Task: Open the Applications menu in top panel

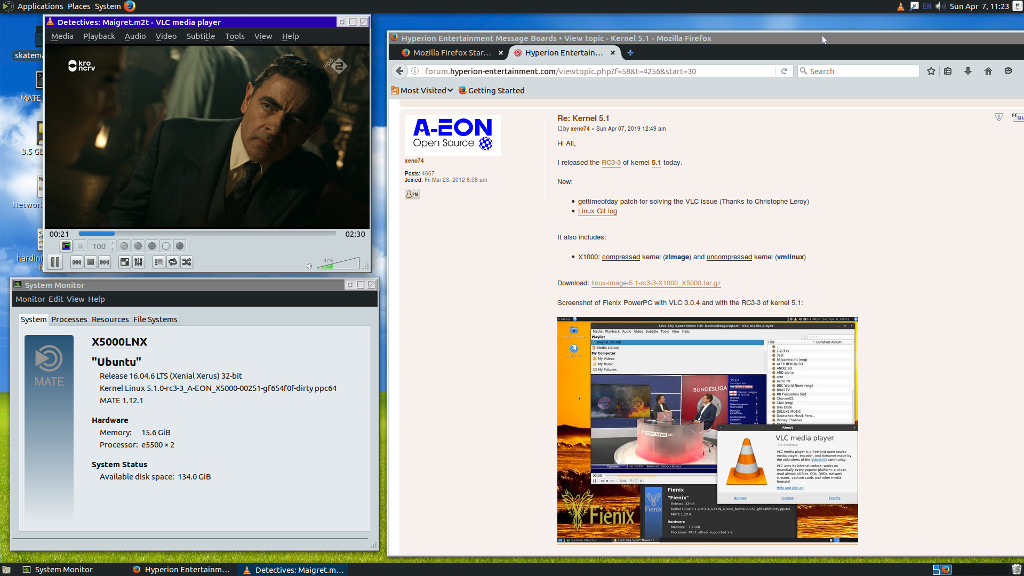Action: coord(40,7)
